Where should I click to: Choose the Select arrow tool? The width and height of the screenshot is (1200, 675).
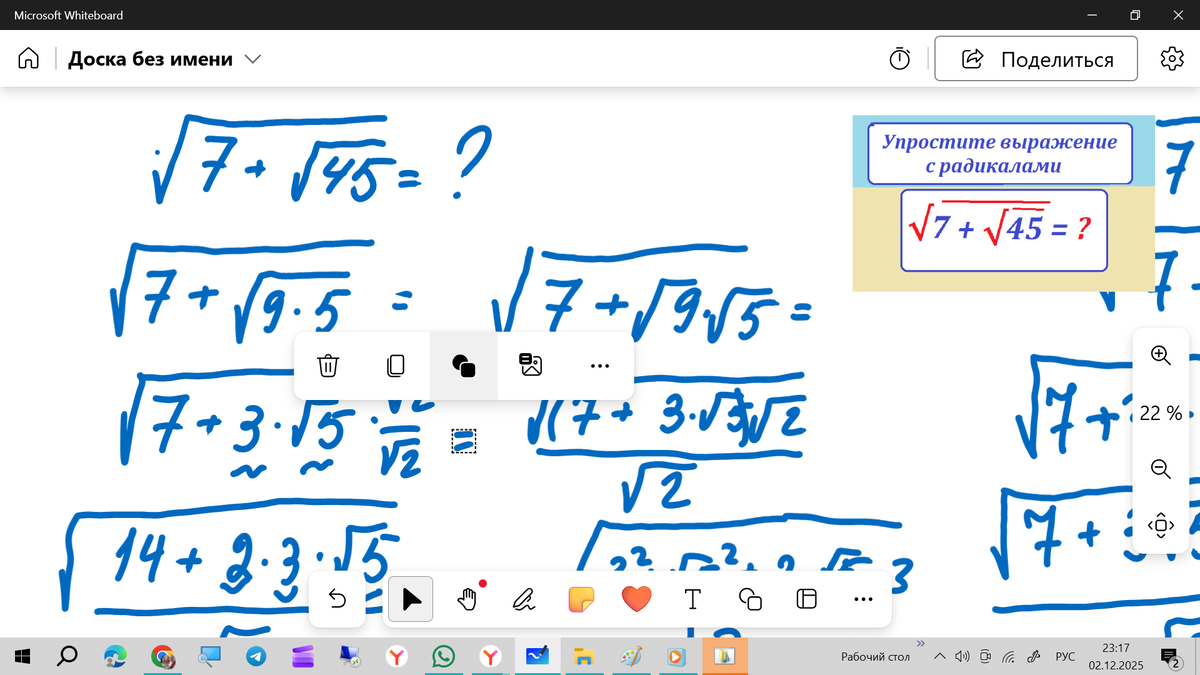(x=411, y=599)
